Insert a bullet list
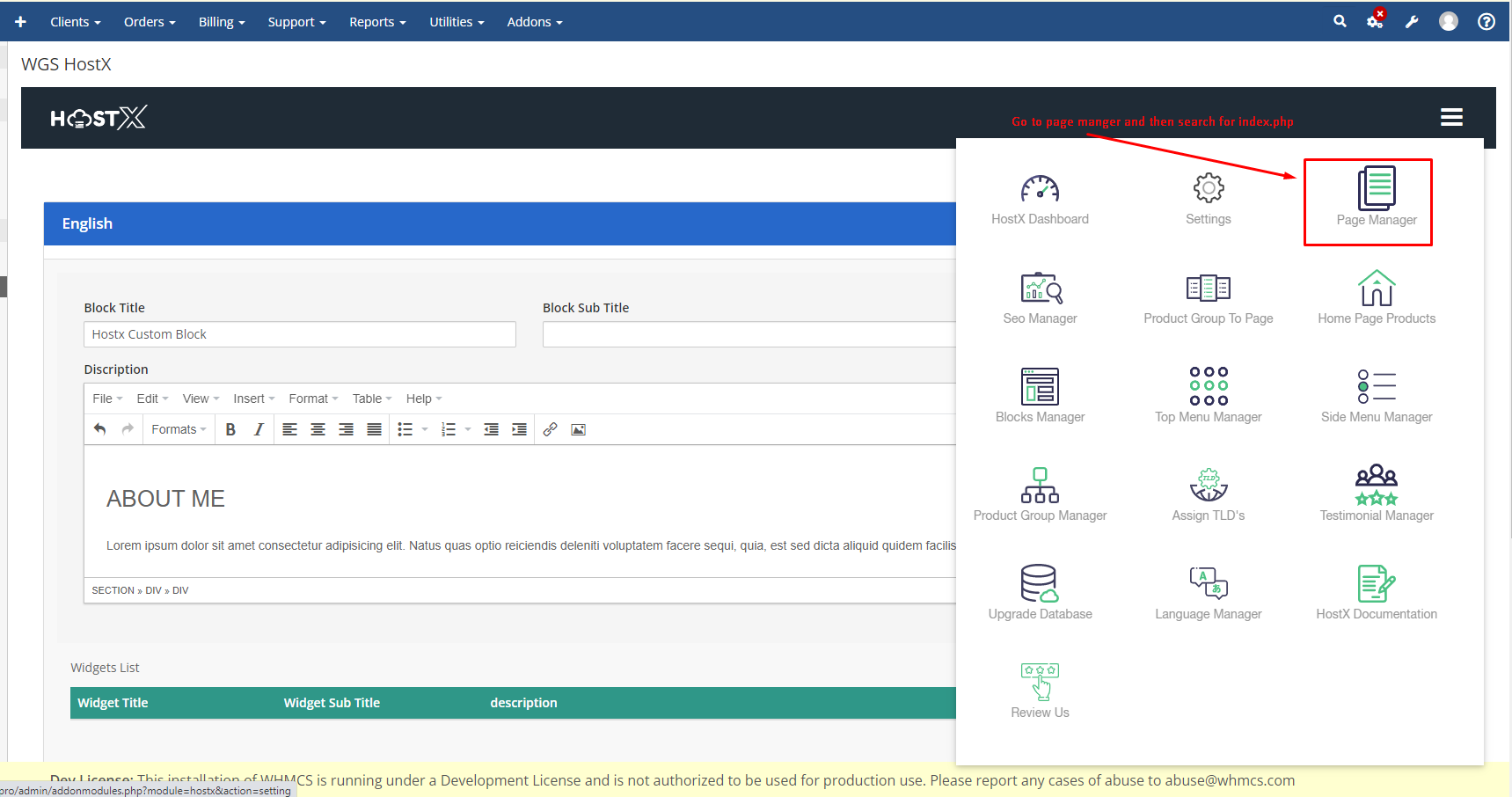This screenshot has height=797, width=1512. point(405,429)
